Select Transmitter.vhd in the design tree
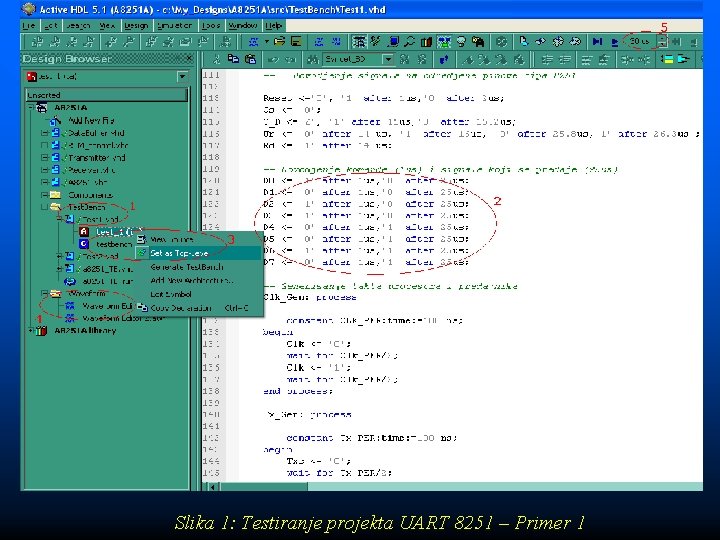This screenshot has width=720, height=540. [x=97, y=158]
